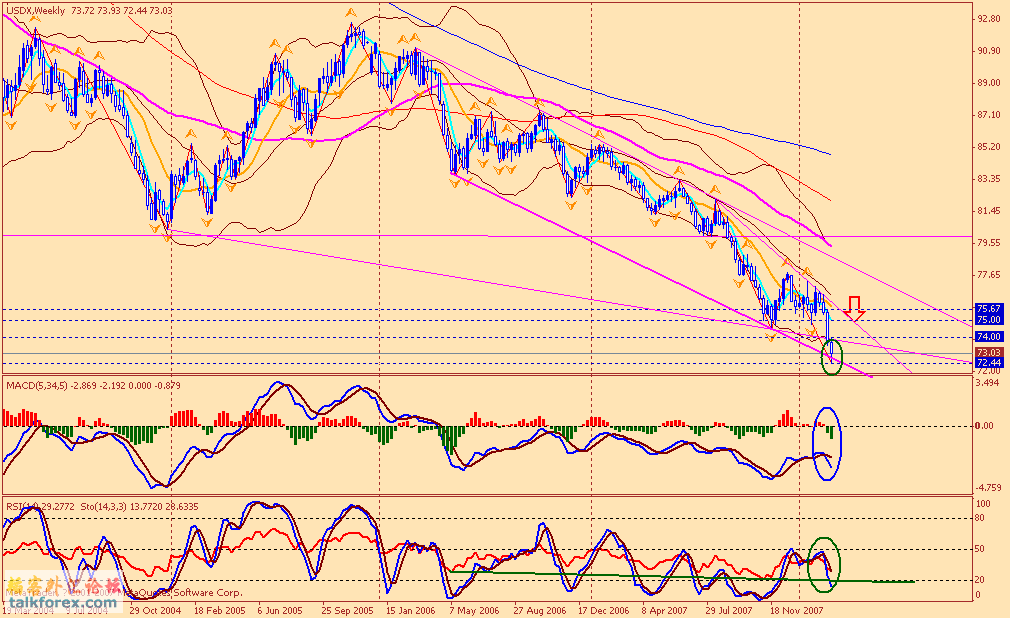Click the RSI(14) Sto(14,3,3) indicator label
The width and height of the screenshot is (1010, 618).
coord(102,507)
